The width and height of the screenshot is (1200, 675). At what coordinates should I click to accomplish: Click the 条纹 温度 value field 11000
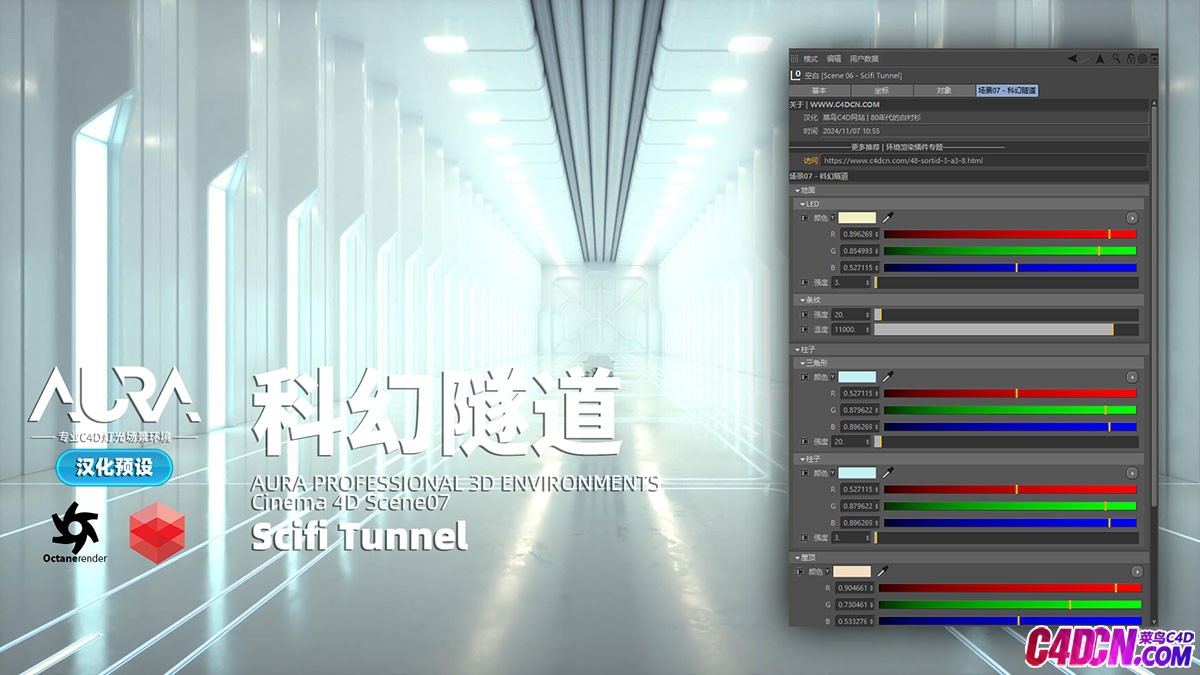(852, 329)
